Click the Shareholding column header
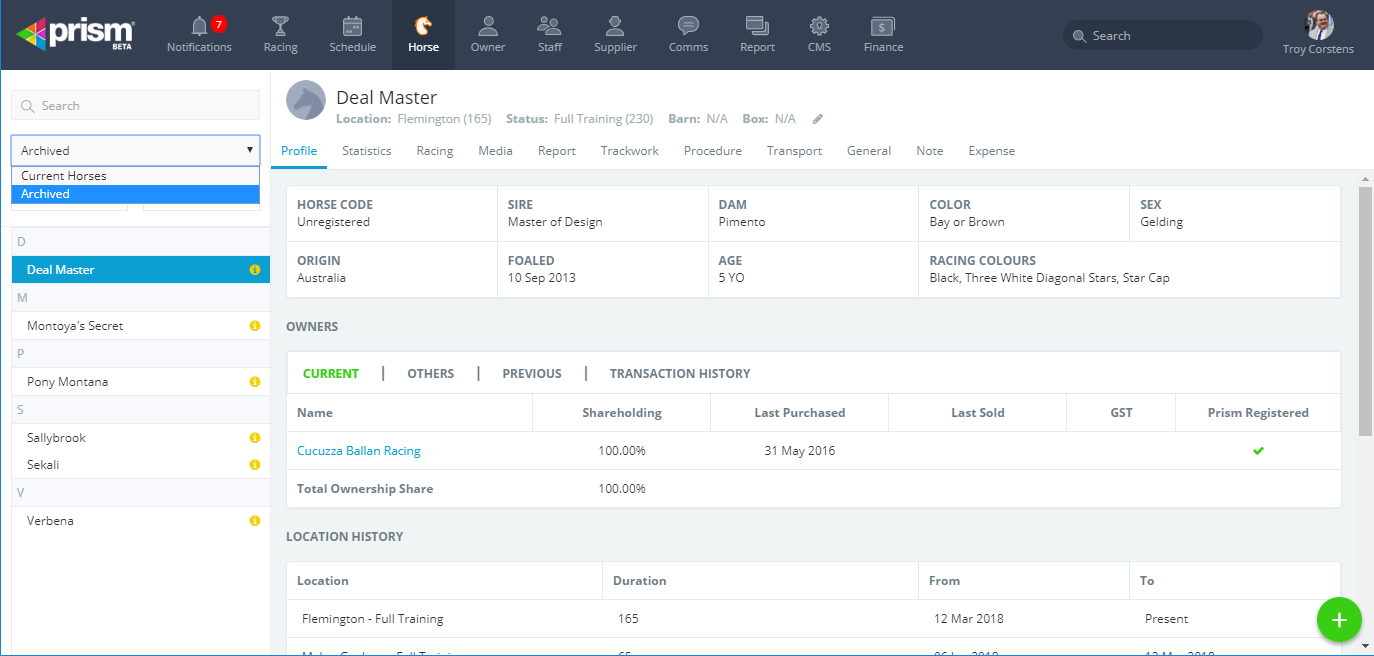This screenshot has height=656, width=1374. [x=622, y=412]
